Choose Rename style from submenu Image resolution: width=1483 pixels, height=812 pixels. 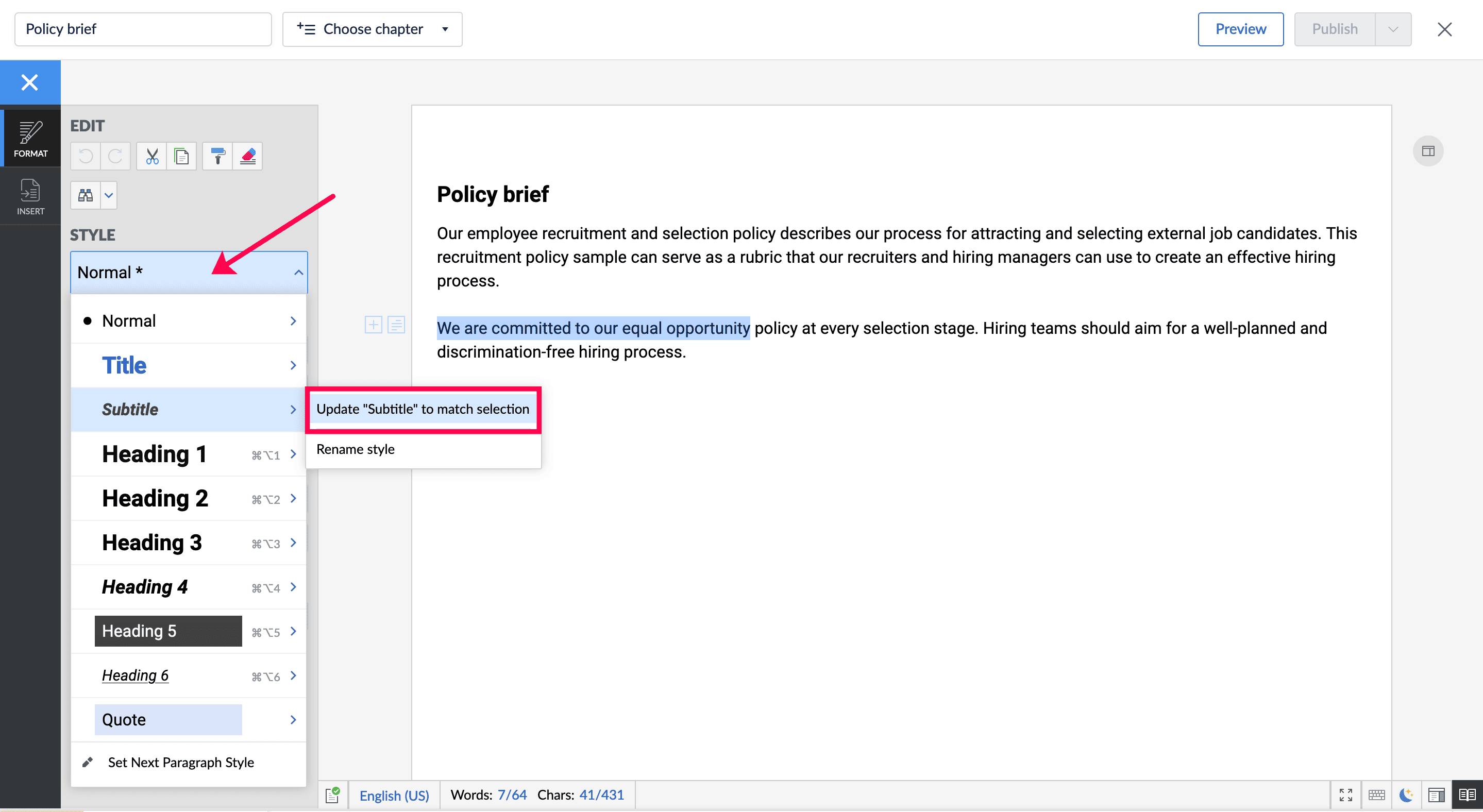[355, 449]
